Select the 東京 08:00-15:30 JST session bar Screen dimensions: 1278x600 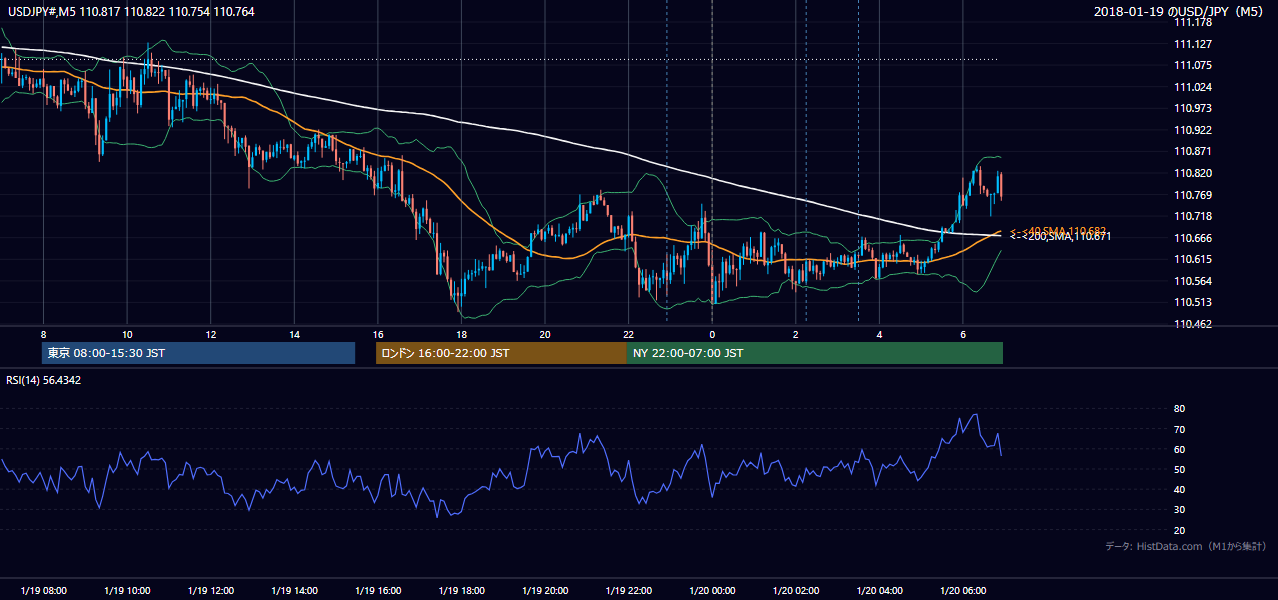point(199,353)
